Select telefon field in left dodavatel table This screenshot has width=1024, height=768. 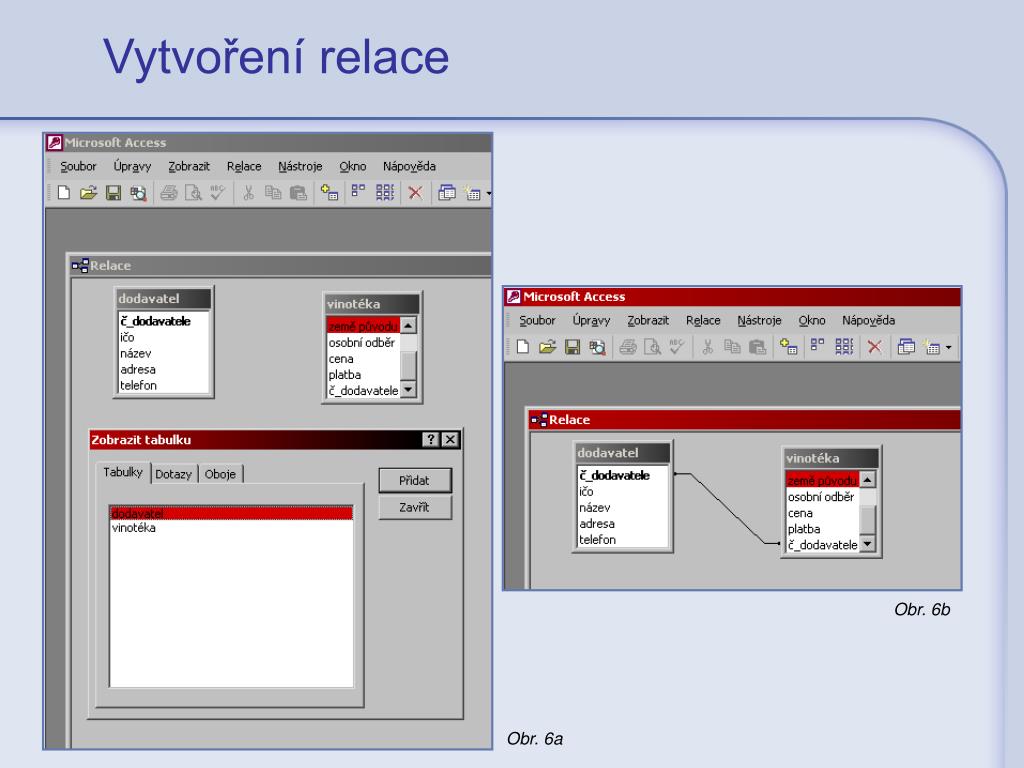163,385
